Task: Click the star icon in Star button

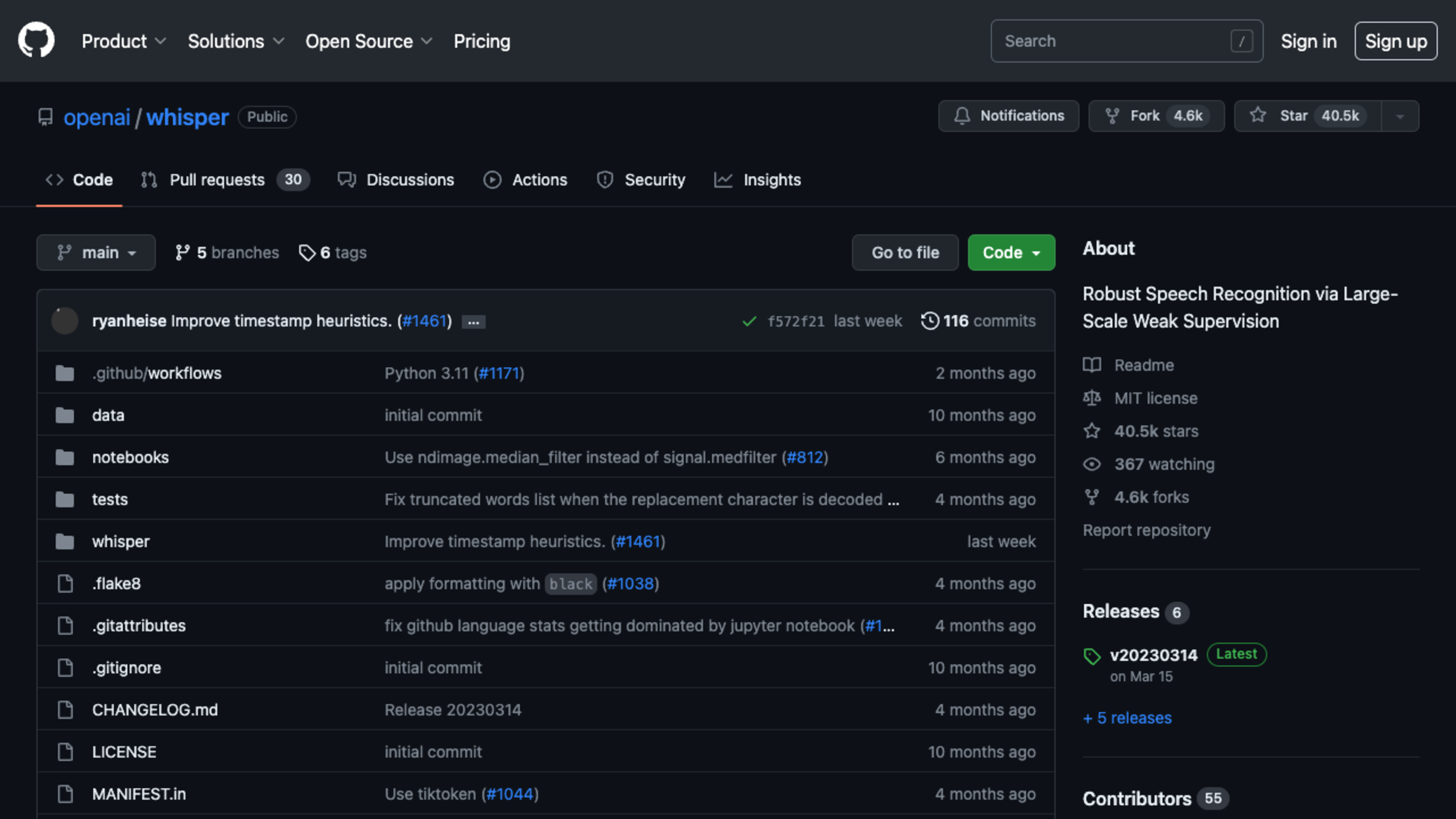Action: [1258, 115]
